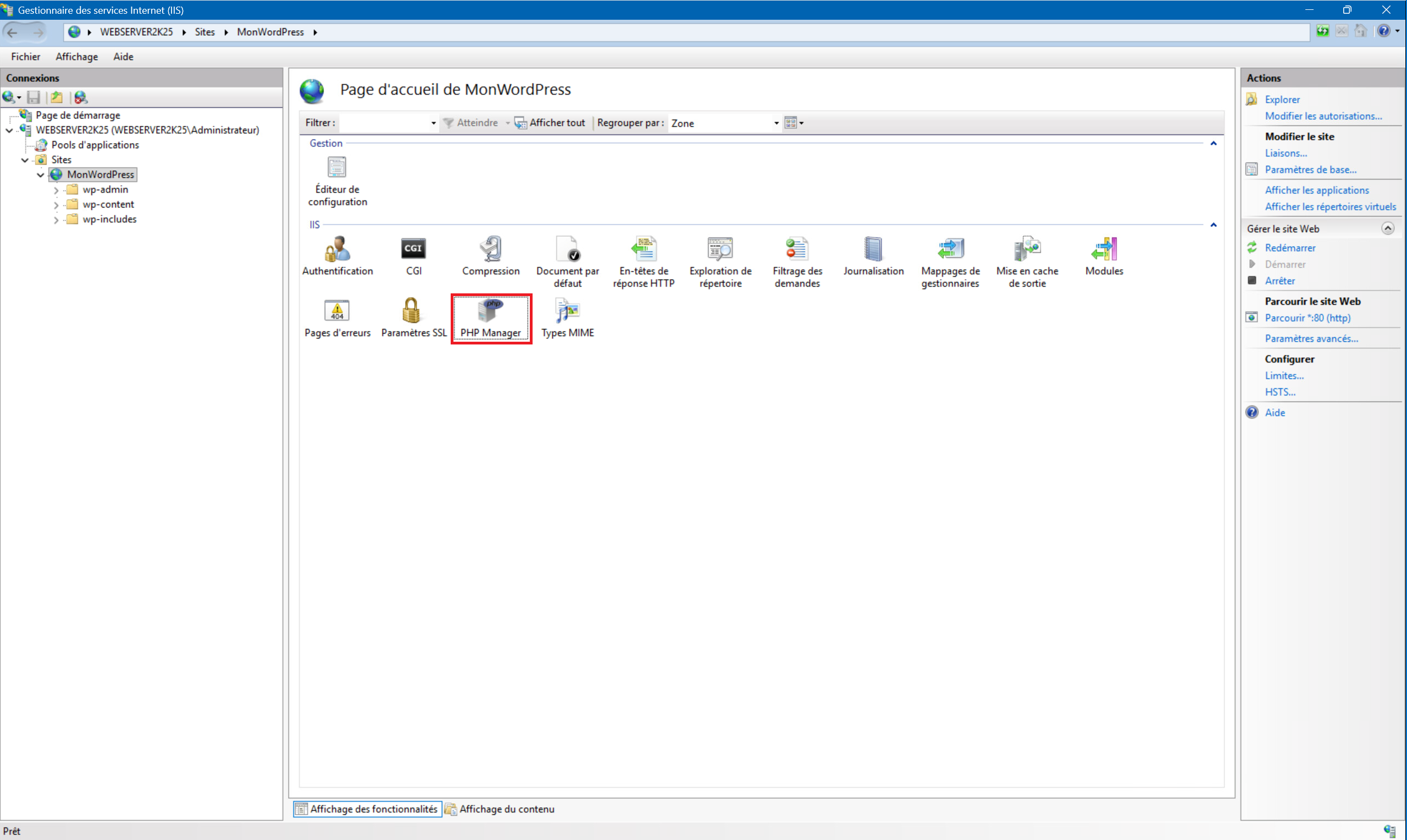Open the Types MIME feature
This screenshot has width=1407, height=840.
(x=567, y=311)
